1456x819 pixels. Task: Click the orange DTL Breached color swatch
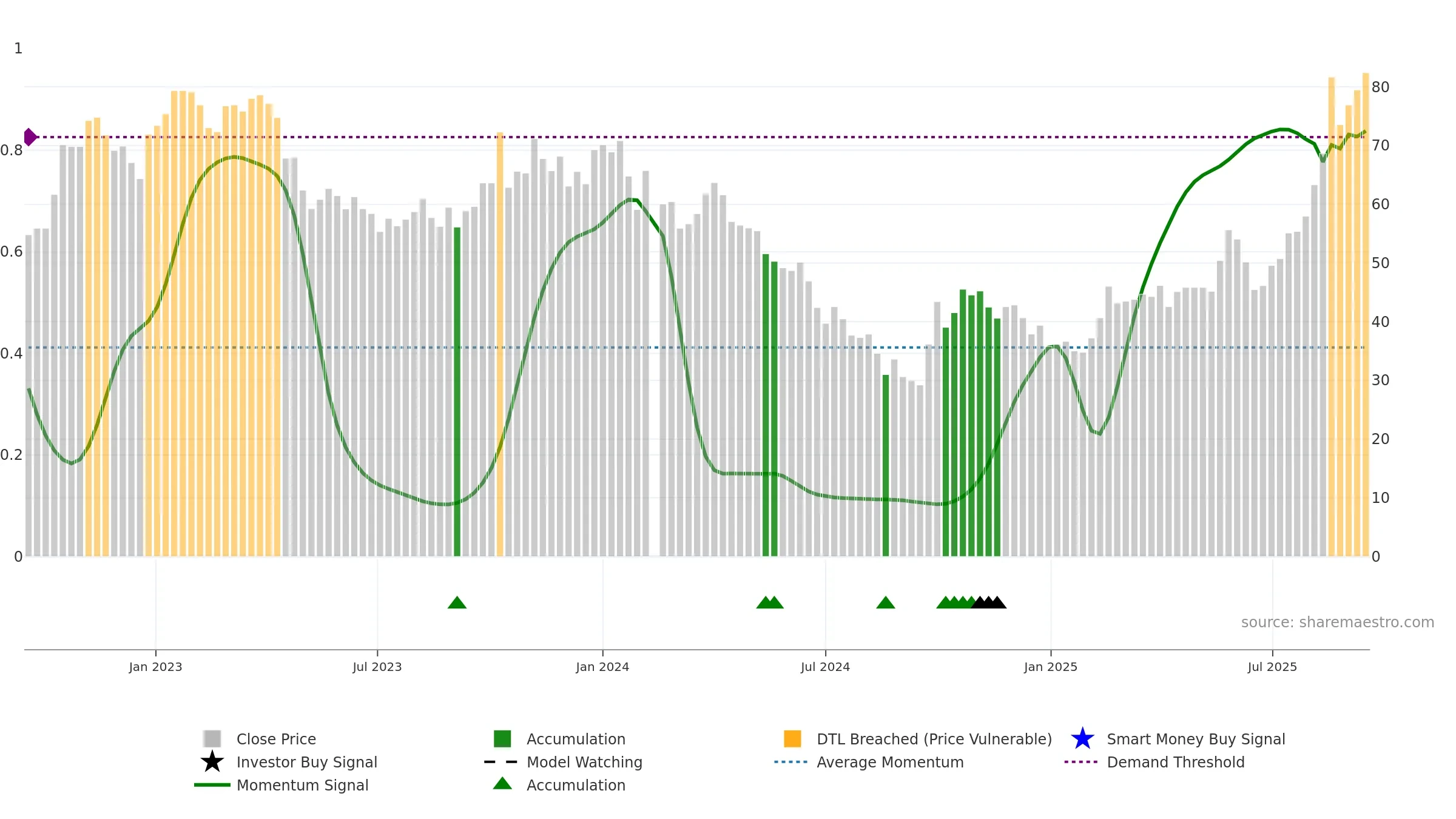coord(792,738)
